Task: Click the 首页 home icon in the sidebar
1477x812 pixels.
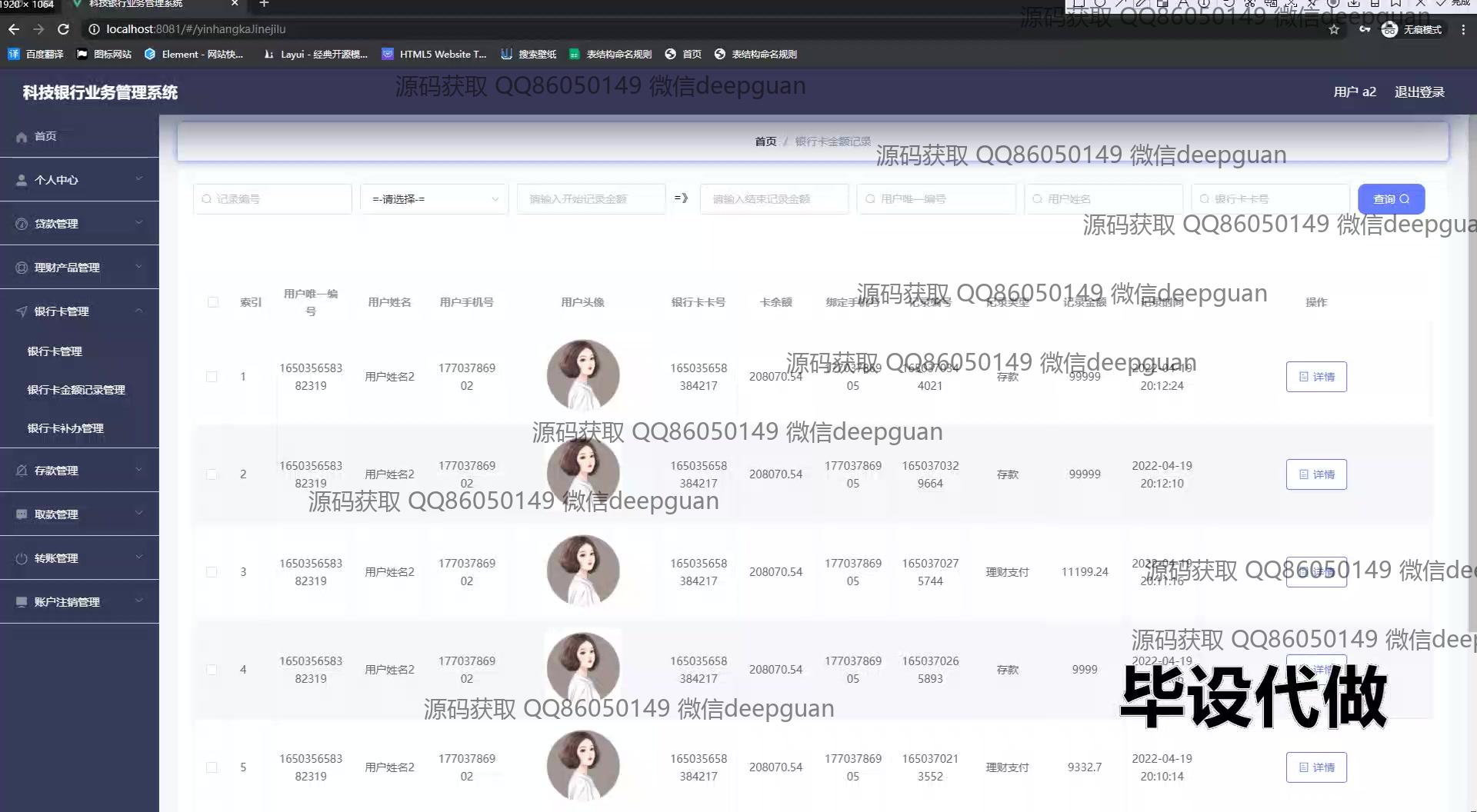Action: pyautogui.click(x=22, y=136)
